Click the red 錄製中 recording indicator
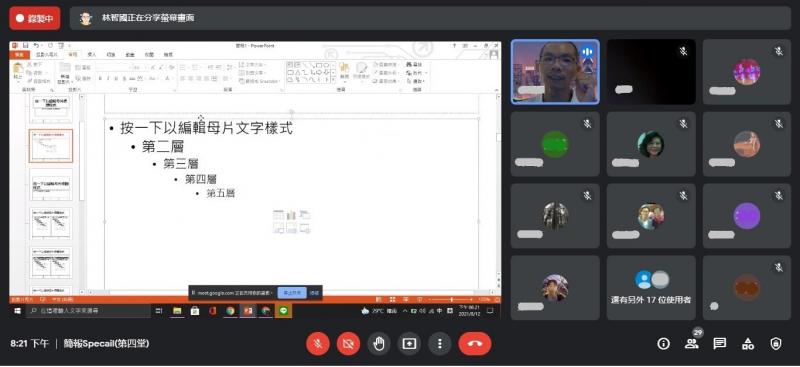 (x=35, y=18)
